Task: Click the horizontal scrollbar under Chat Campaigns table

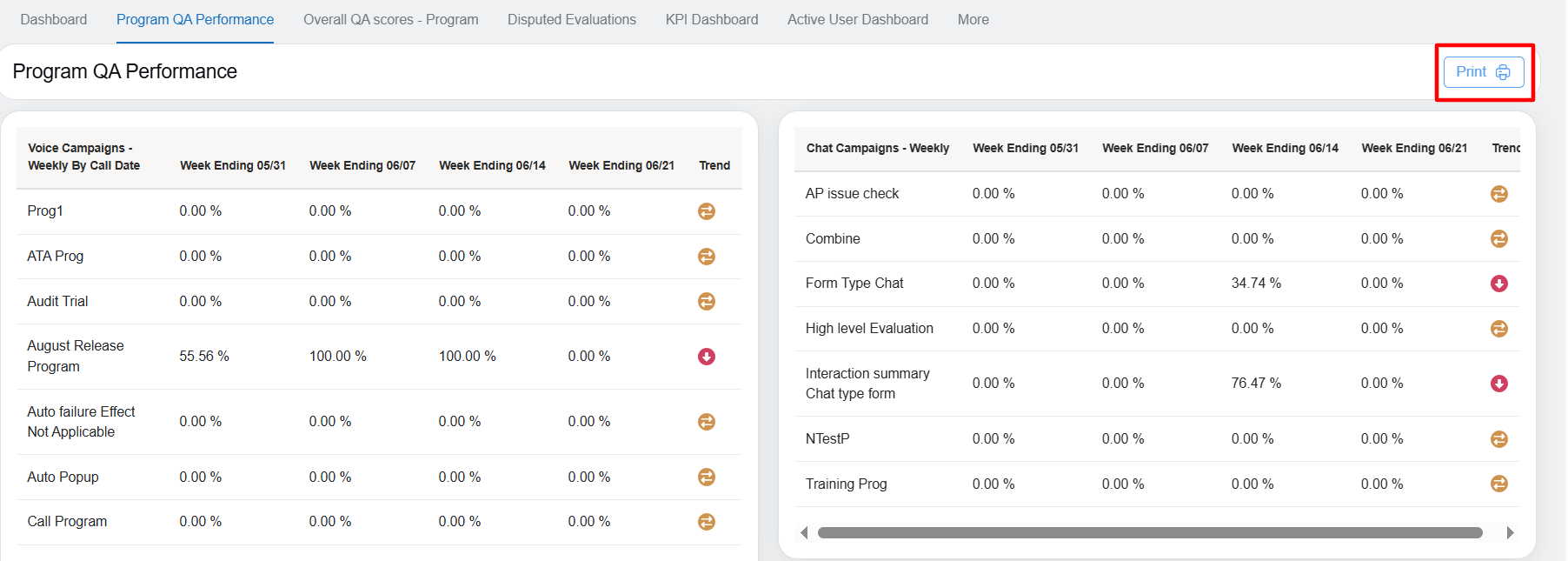Action: click(1149, 533)
